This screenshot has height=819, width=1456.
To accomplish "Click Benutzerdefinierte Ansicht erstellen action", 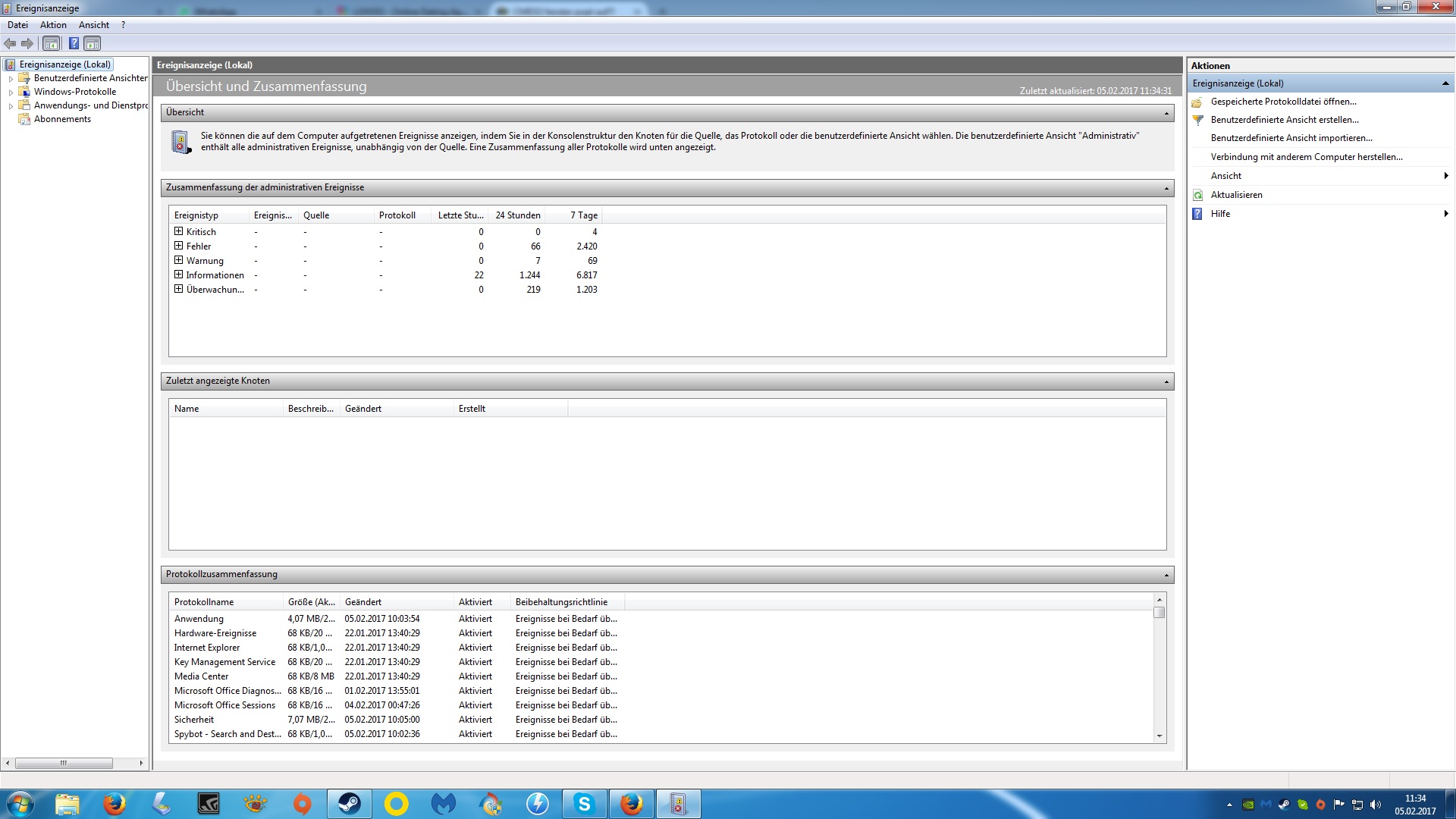I will [x=1284, y=120].
